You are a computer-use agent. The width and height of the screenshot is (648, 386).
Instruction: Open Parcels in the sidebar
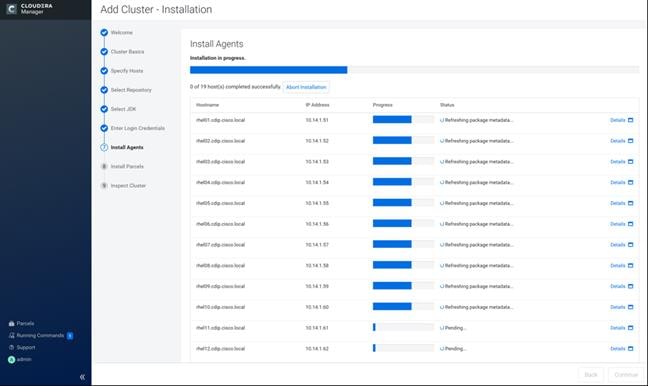pyautogui.click(x=21, y=323)
